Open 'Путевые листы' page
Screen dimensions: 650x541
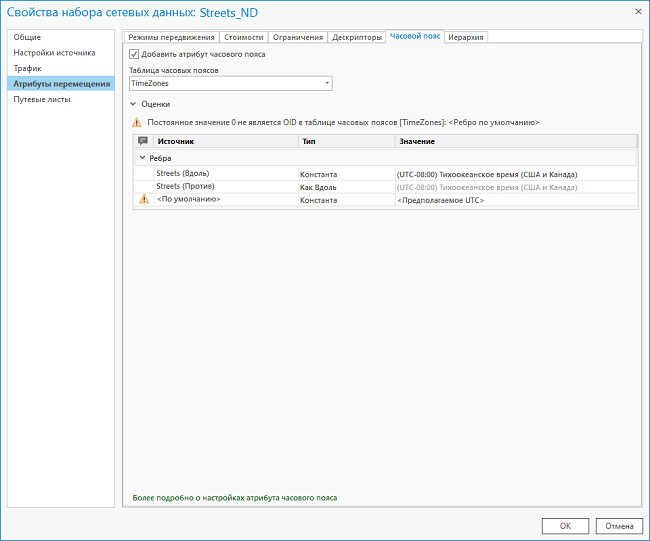(x=42, y=100)
